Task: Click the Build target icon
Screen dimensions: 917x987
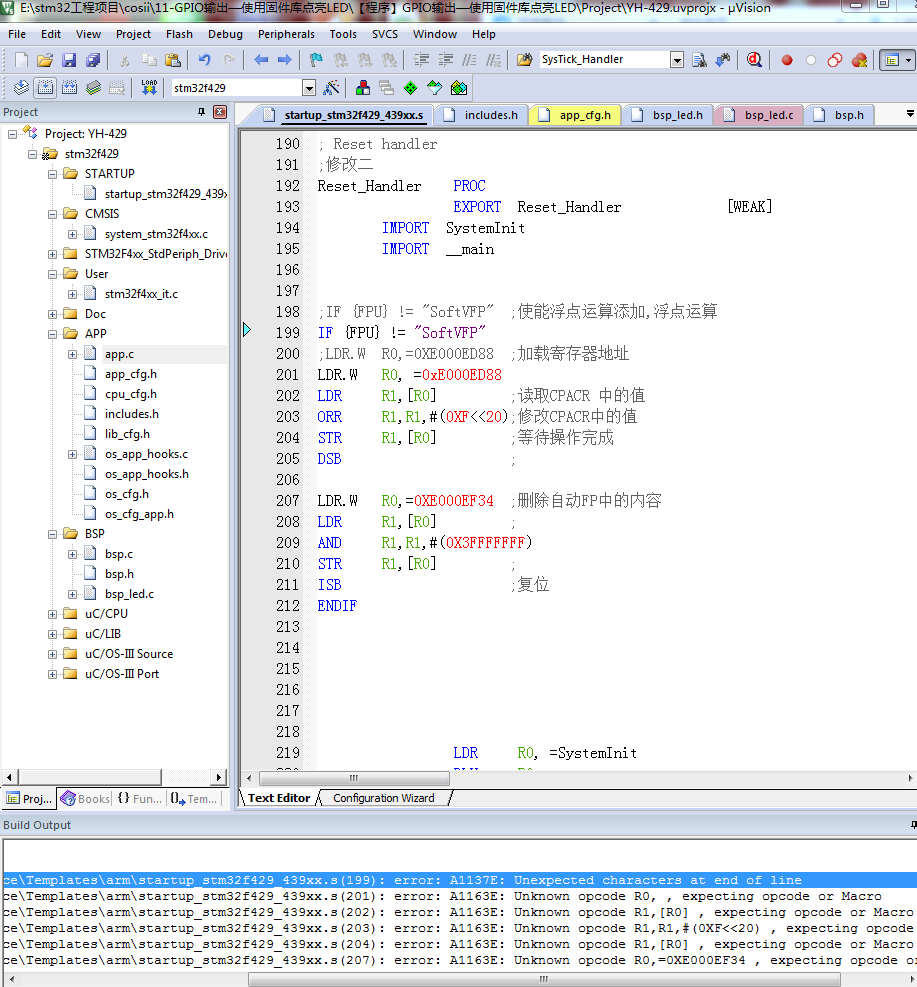Action: (45, 88)
